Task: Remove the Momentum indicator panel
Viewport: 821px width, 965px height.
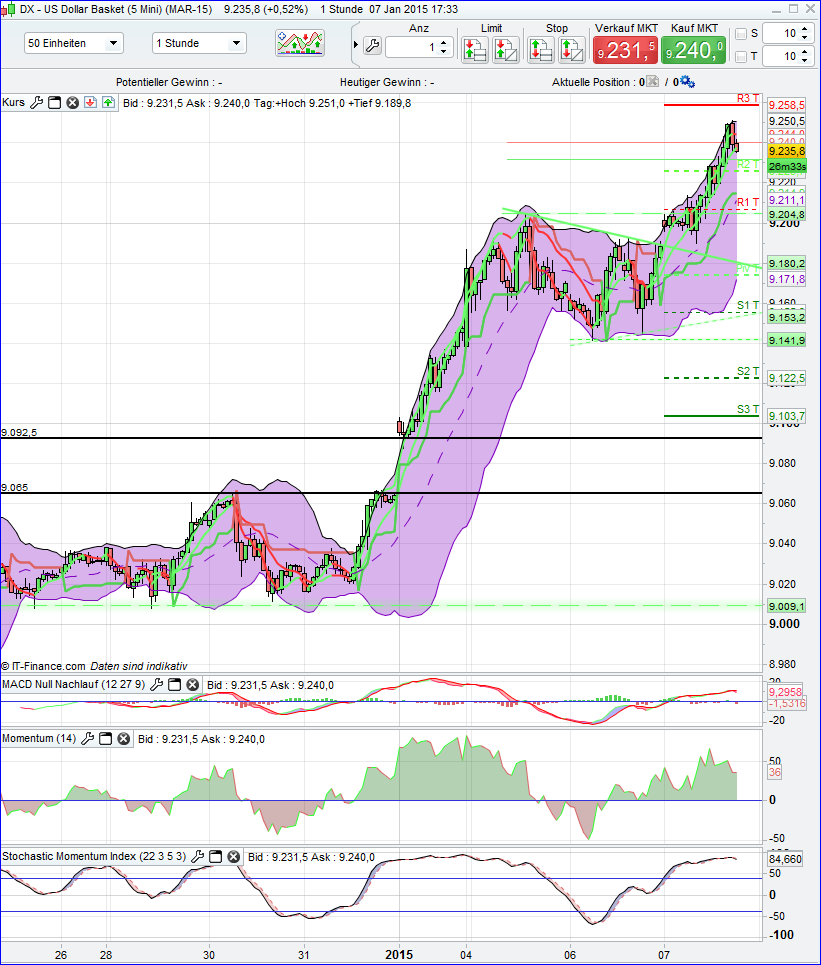Action: click(122, 738)
